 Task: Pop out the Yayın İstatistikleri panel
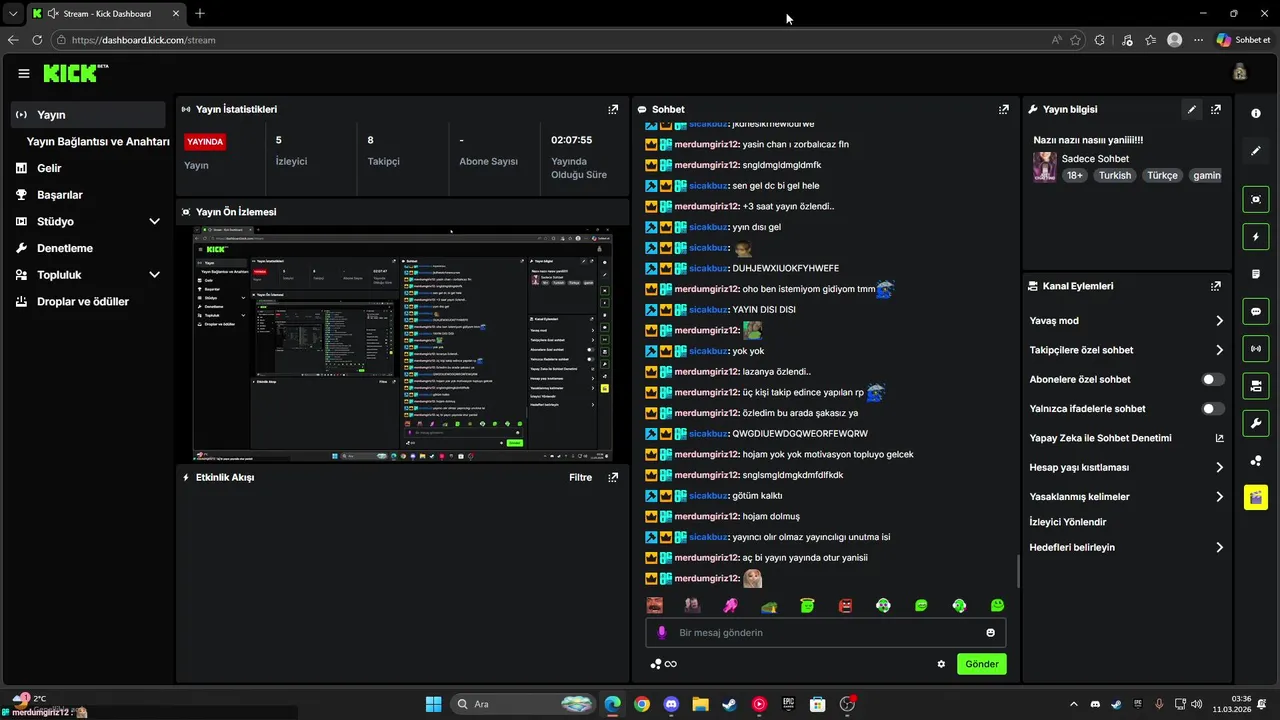point(613,109)
